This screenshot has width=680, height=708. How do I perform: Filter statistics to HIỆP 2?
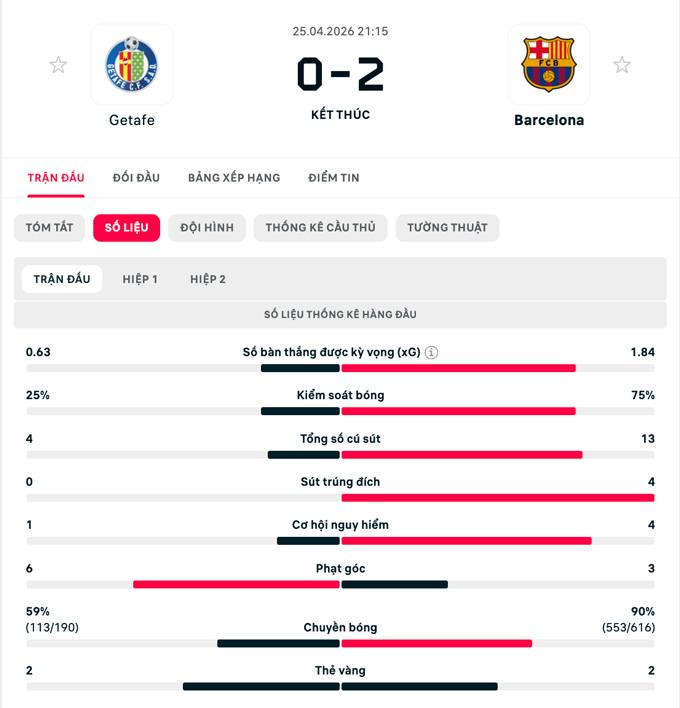click(208, 279)
